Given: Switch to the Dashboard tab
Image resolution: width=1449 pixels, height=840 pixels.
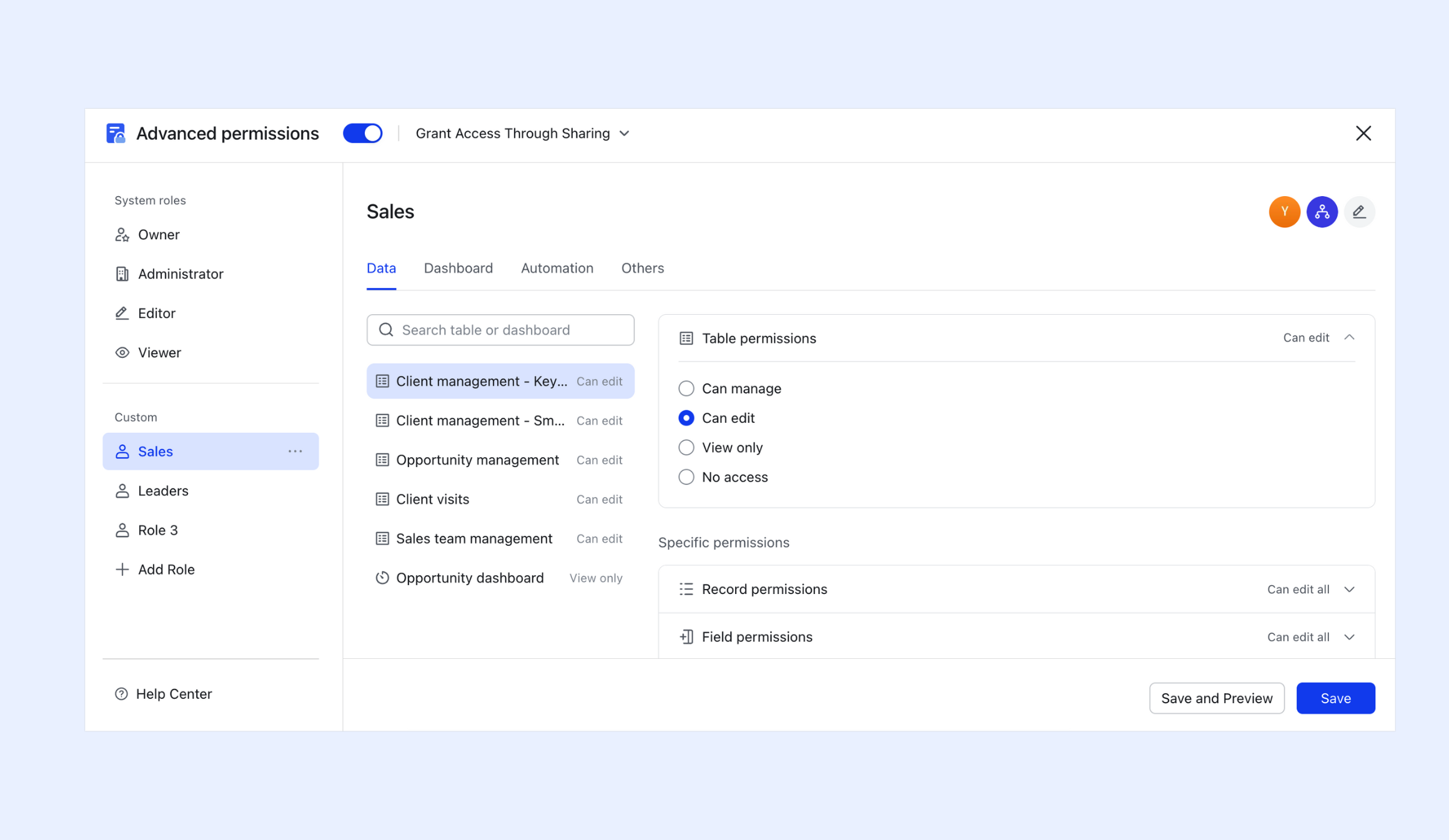Looking at the screenshot, I should click(458, 269).
